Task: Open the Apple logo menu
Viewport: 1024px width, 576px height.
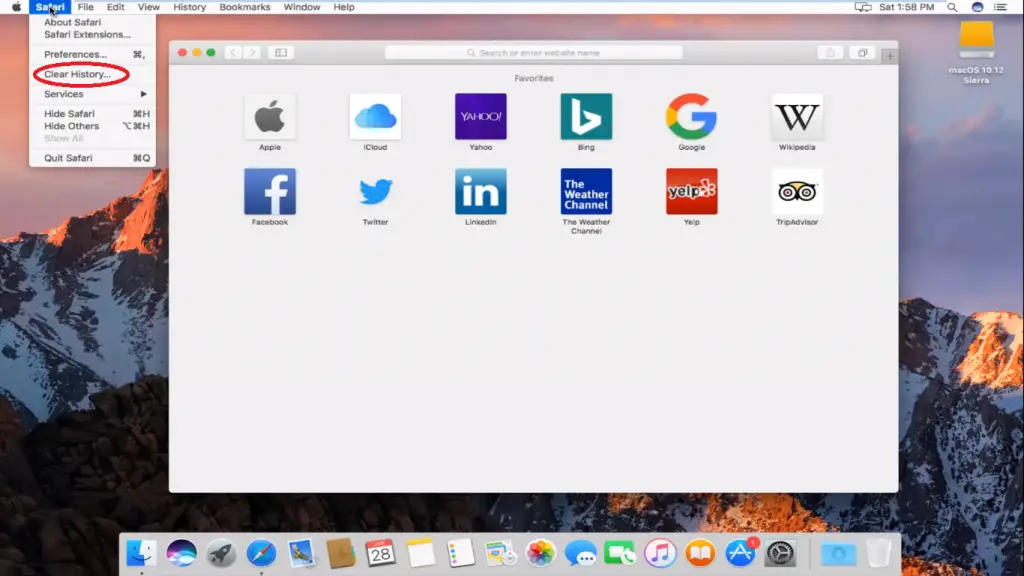Action: click(x=16, y=7)
